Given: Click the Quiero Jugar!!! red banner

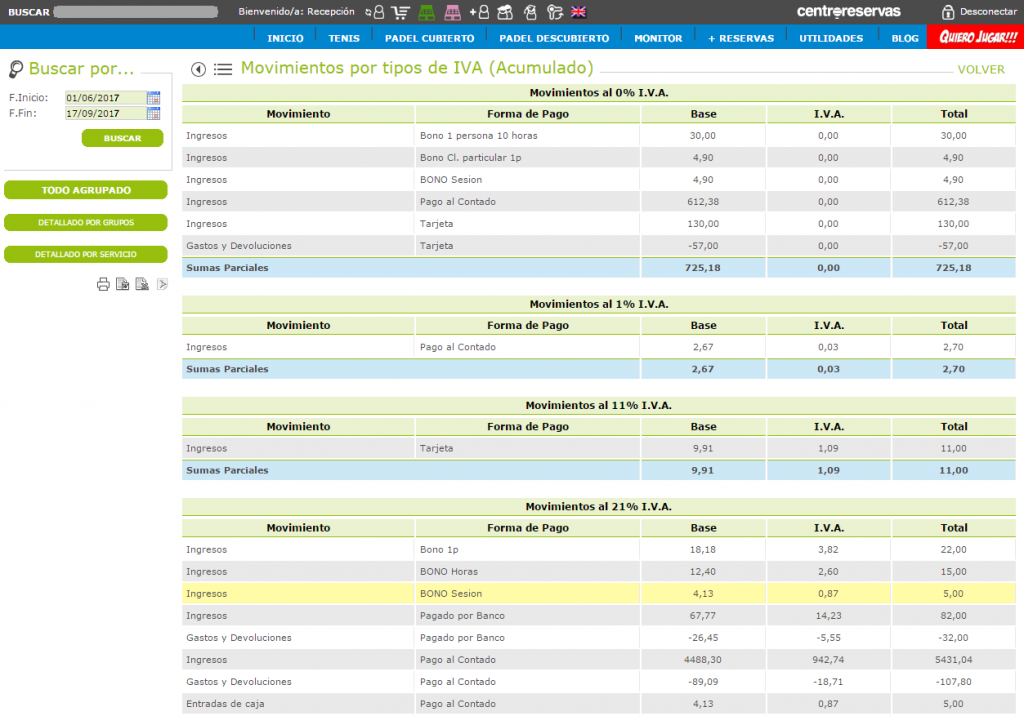Looking at the screenshot, I should click(976, 37).
